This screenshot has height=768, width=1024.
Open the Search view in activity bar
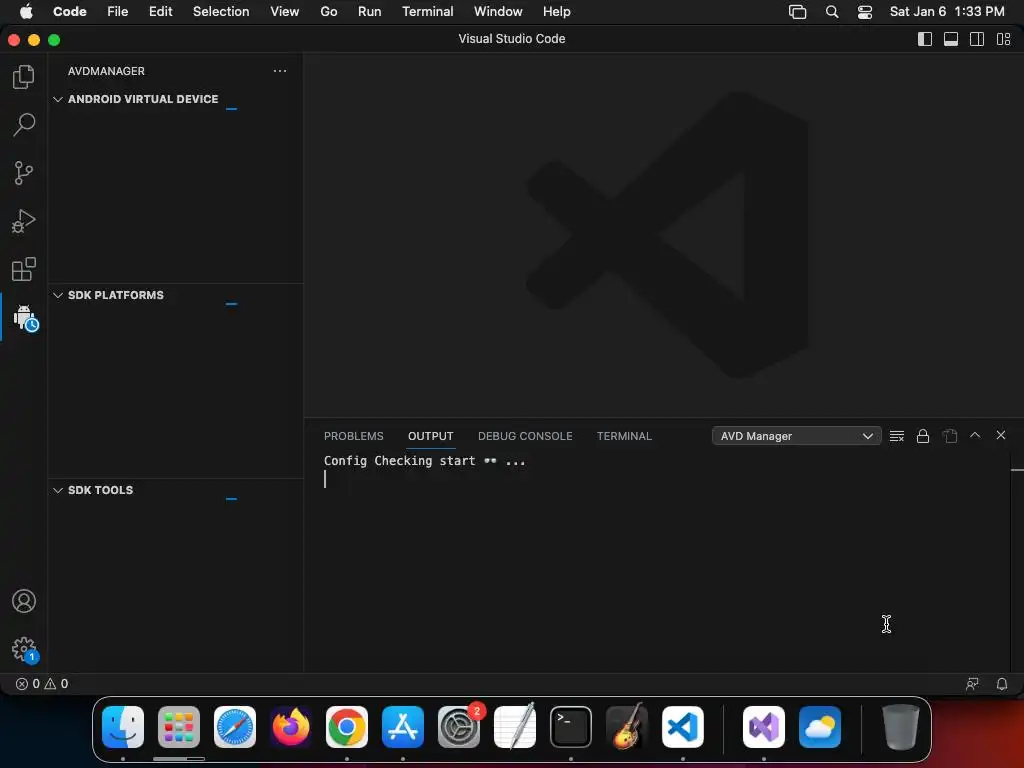tap(24, 124)
